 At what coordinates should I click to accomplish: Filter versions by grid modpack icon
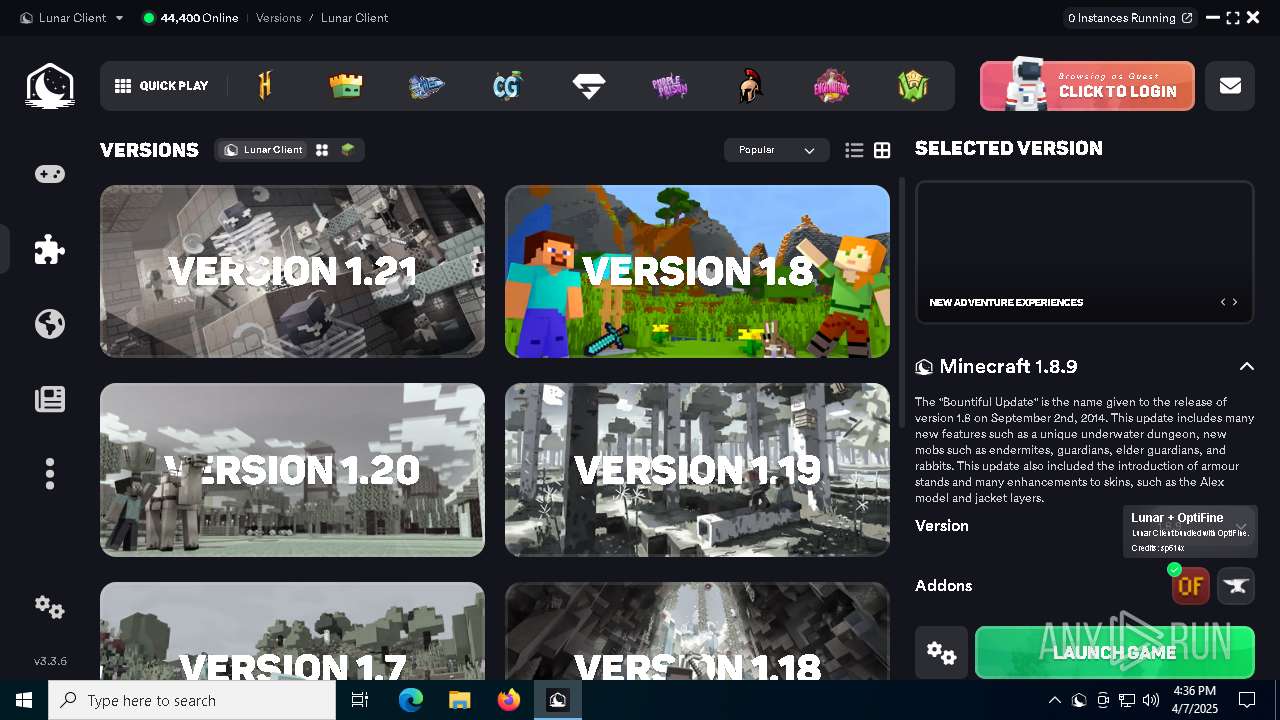pyautogui.click(x=322, y=150)
